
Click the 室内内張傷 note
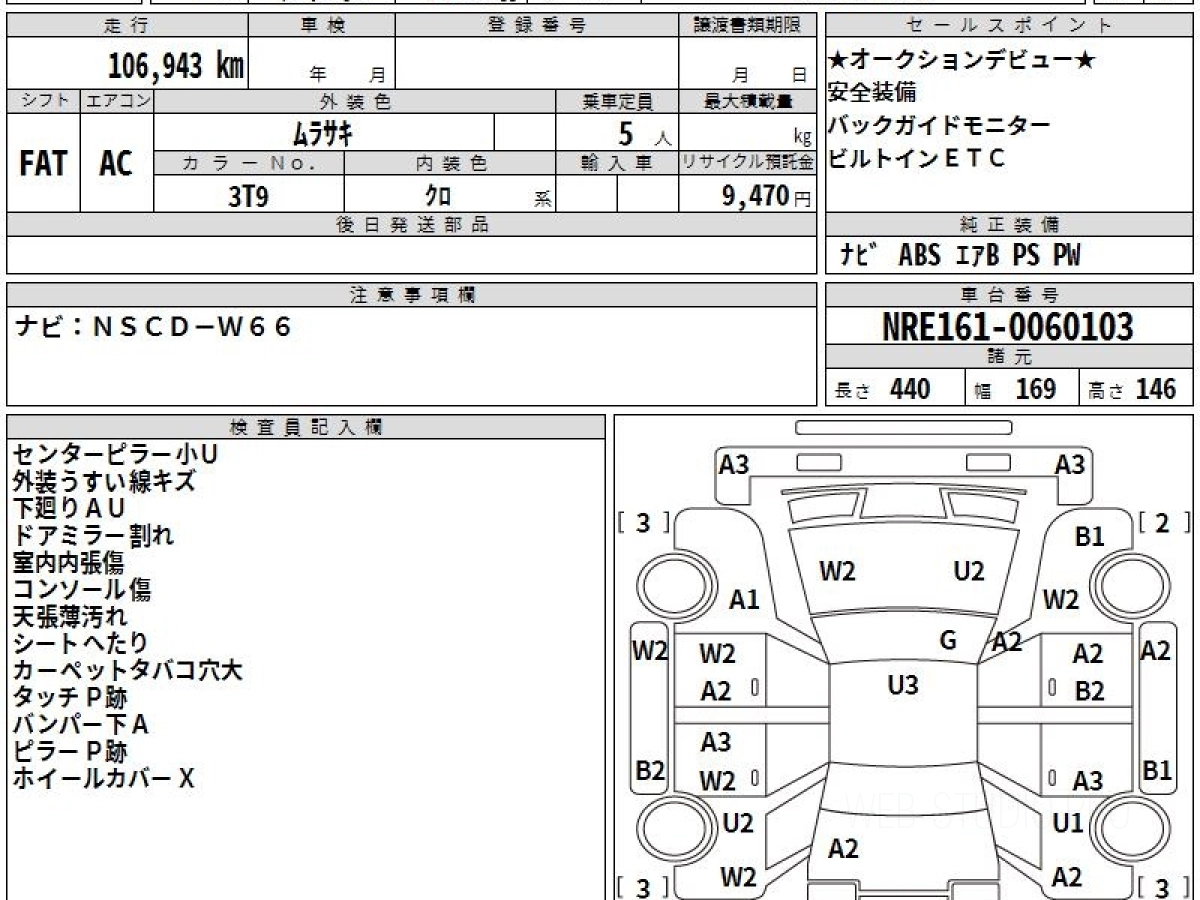tap(69, 562)
